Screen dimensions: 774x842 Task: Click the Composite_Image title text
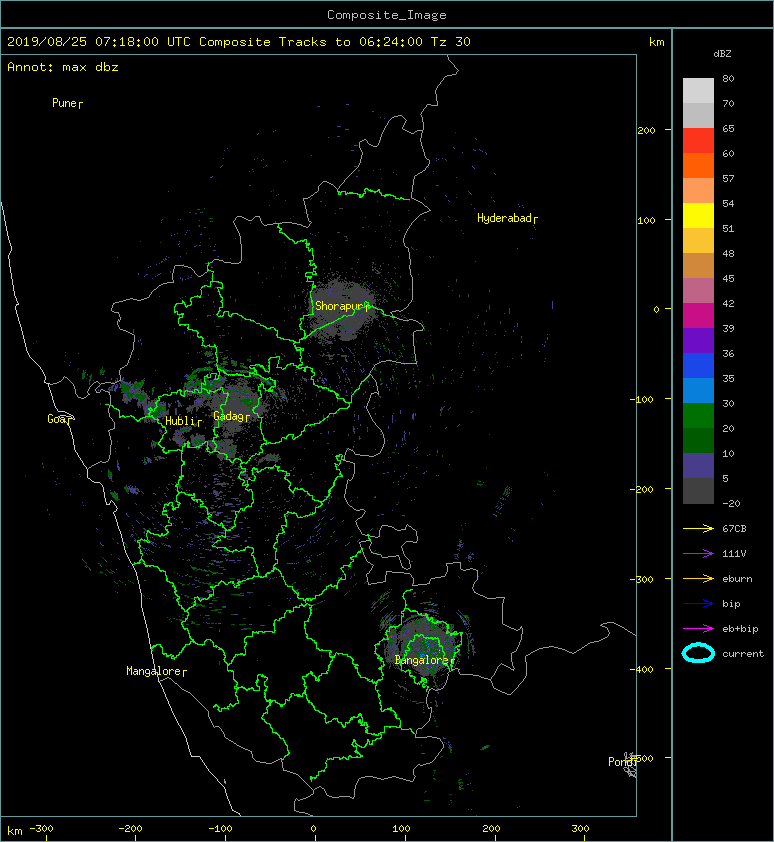pos(387,15)
